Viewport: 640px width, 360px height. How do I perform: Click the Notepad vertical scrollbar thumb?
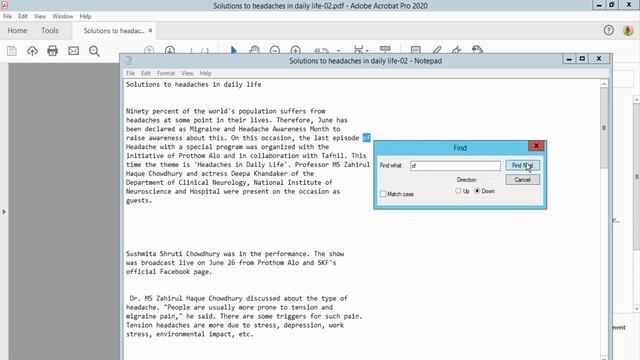tap(604, 128)
